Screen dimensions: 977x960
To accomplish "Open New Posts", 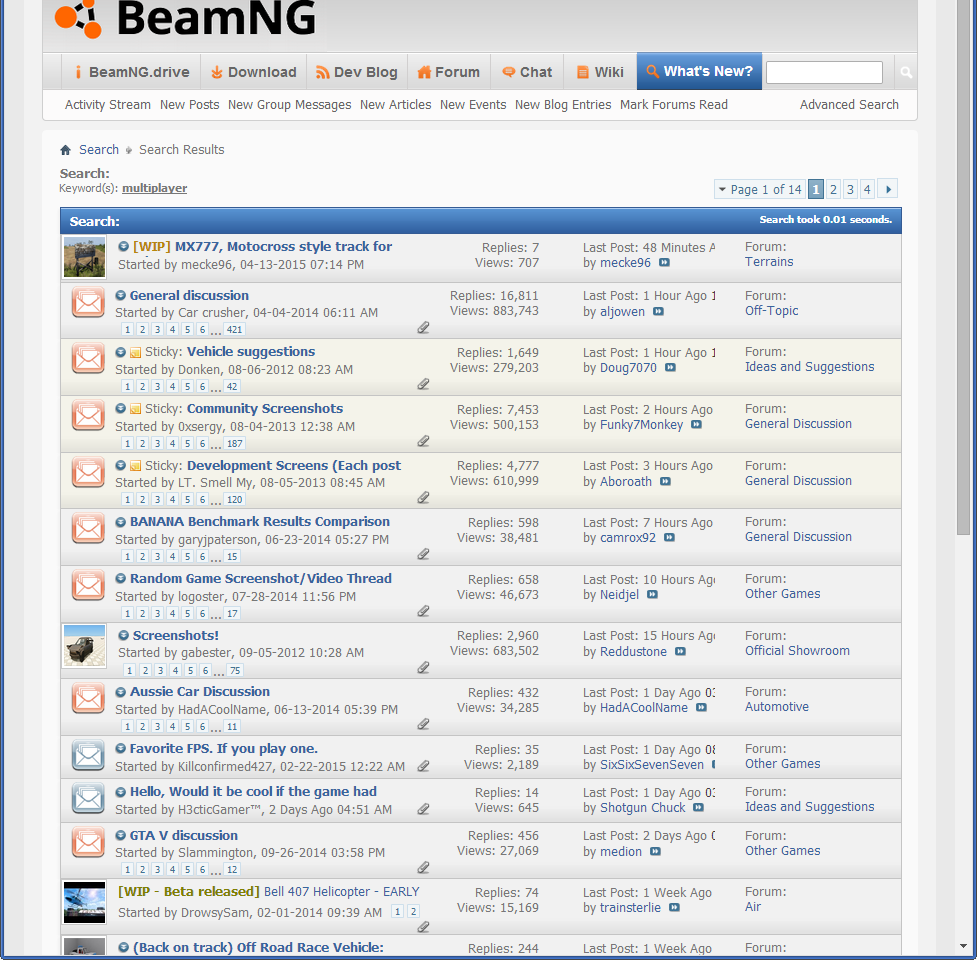I will click(x=189, y=105).
